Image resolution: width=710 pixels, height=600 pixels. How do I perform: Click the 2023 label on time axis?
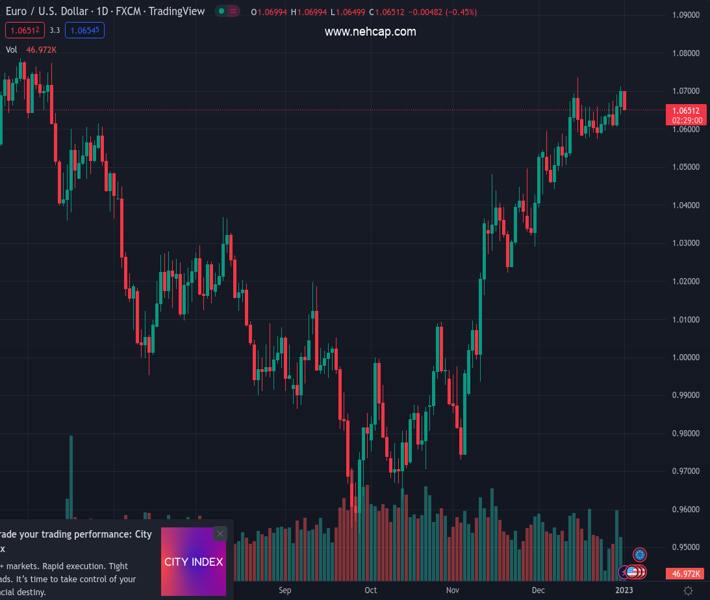pos(623,591)
